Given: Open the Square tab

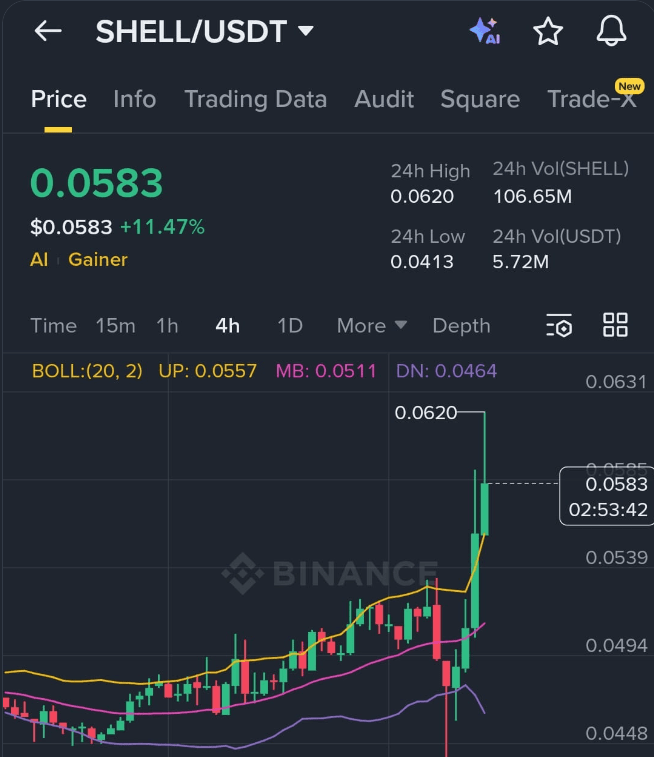Looking at the screenshot, I should [x=480, y=99].
